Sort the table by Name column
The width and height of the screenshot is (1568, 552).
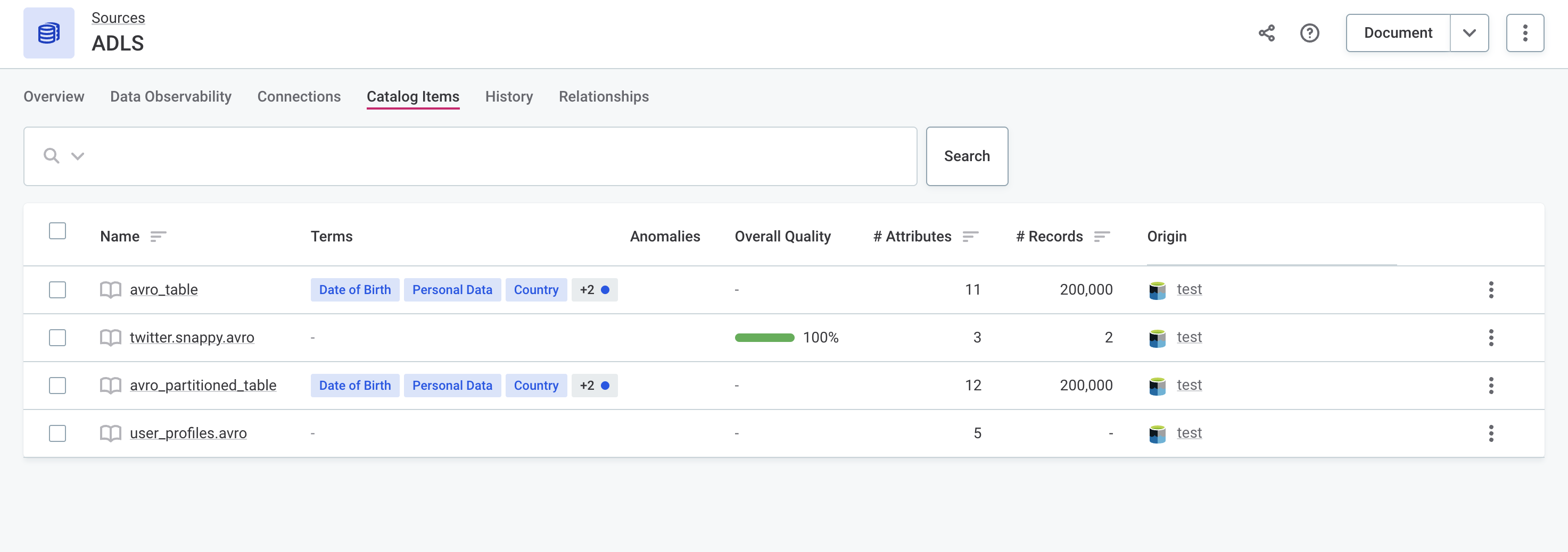point(158,237)
